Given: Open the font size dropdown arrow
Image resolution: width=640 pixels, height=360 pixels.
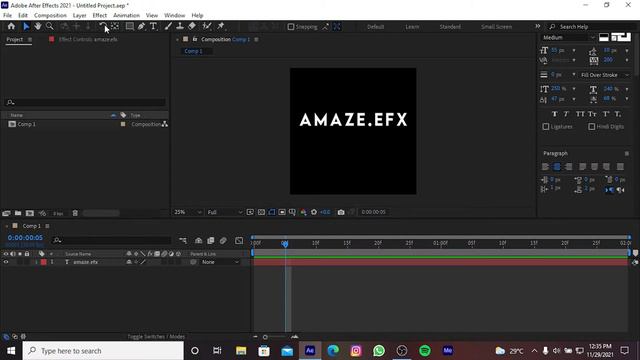Looking at the screenshot, I should [x=574, y=51].
